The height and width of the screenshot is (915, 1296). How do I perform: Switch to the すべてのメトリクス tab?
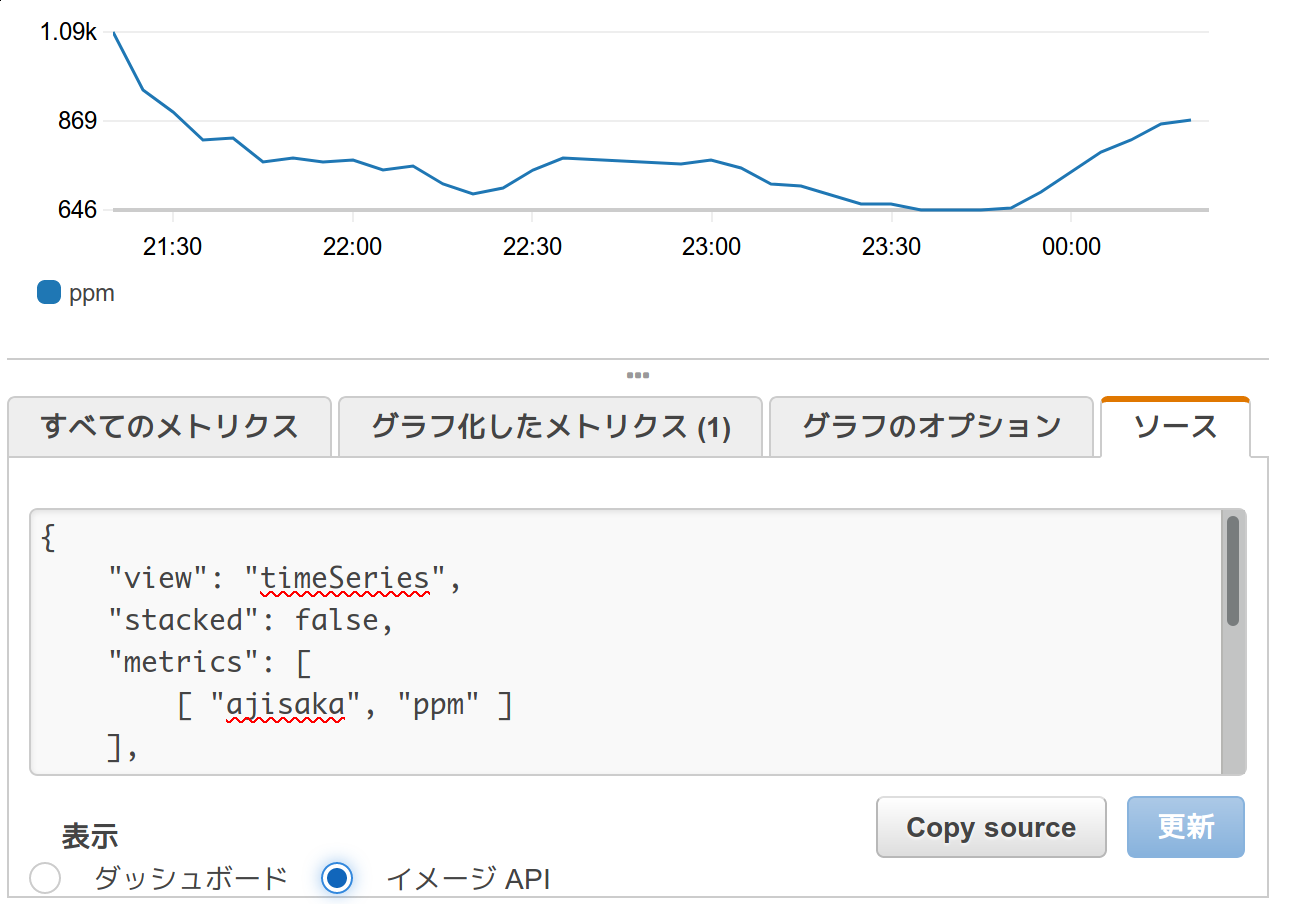point(169,427)
